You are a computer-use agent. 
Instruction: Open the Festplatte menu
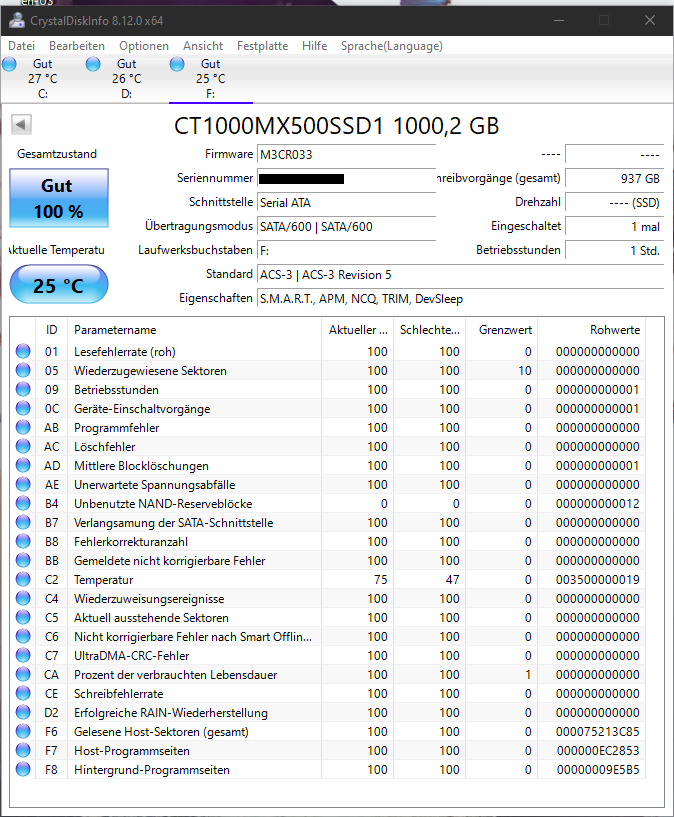coord(263,46)
